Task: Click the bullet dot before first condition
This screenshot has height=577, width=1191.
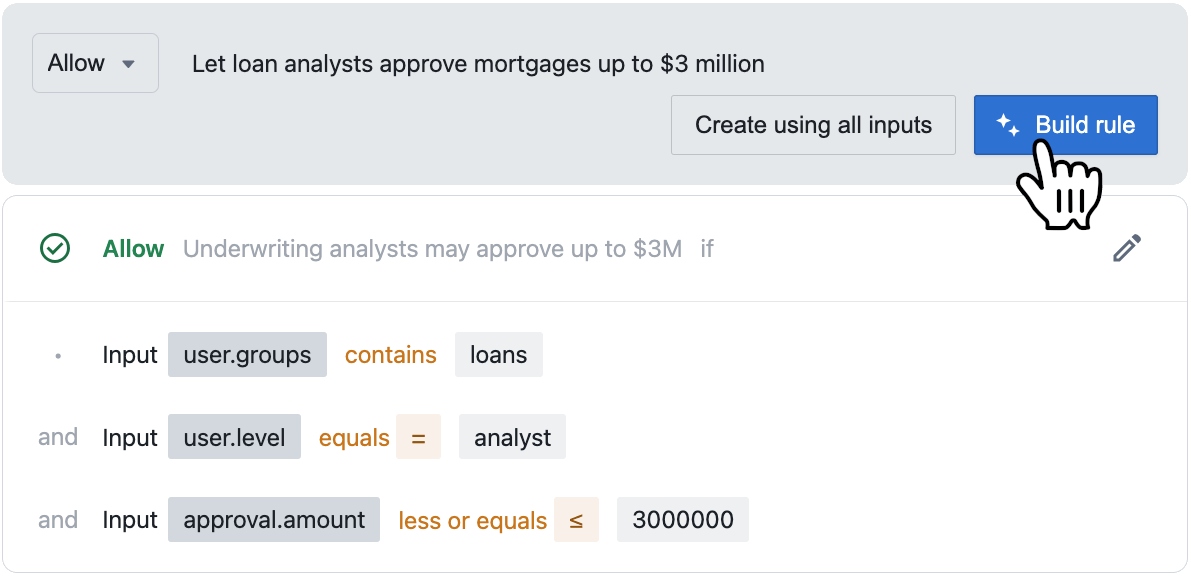Action: click(x=58, y=355)
